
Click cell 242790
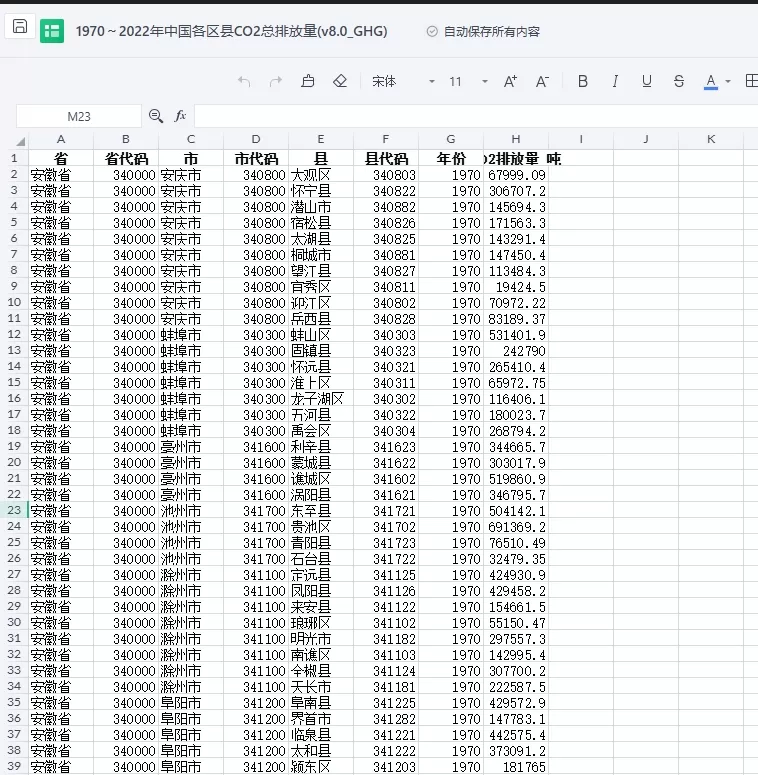point(516,351)
